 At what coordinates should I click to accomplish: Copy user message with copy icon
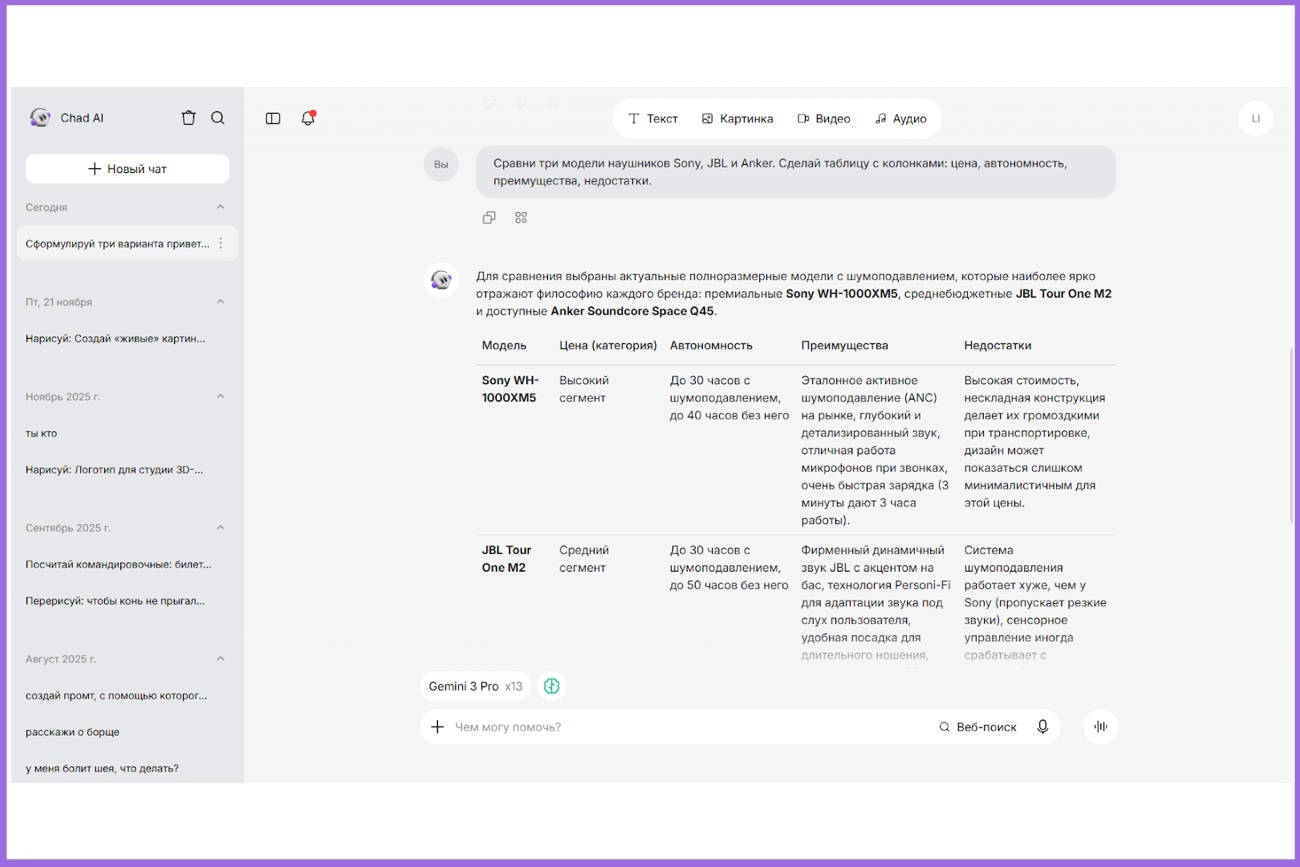coord(489,217)
